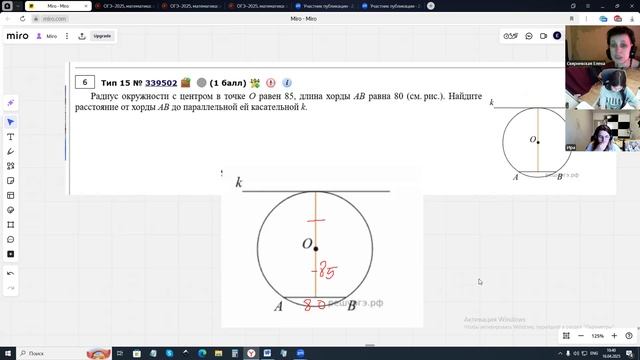Select the Comment tool
The image size is (640, 360).
click(x=11, y=240)
